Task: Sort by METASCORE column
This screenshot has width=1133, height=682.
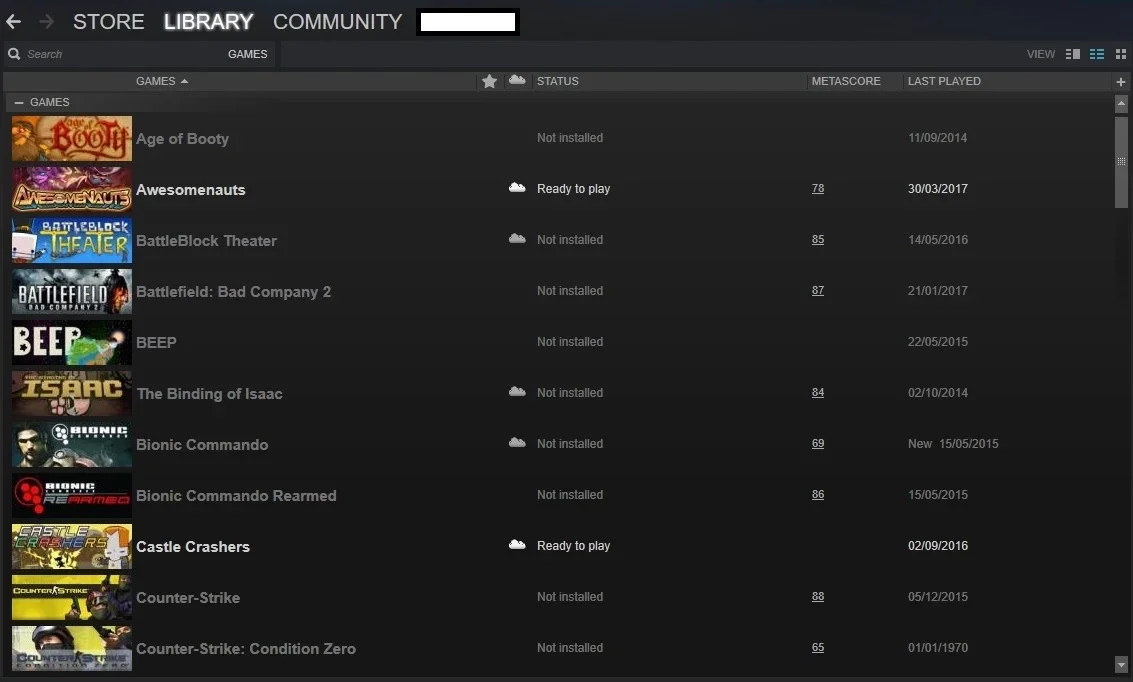Action: (x=846, y=81)
